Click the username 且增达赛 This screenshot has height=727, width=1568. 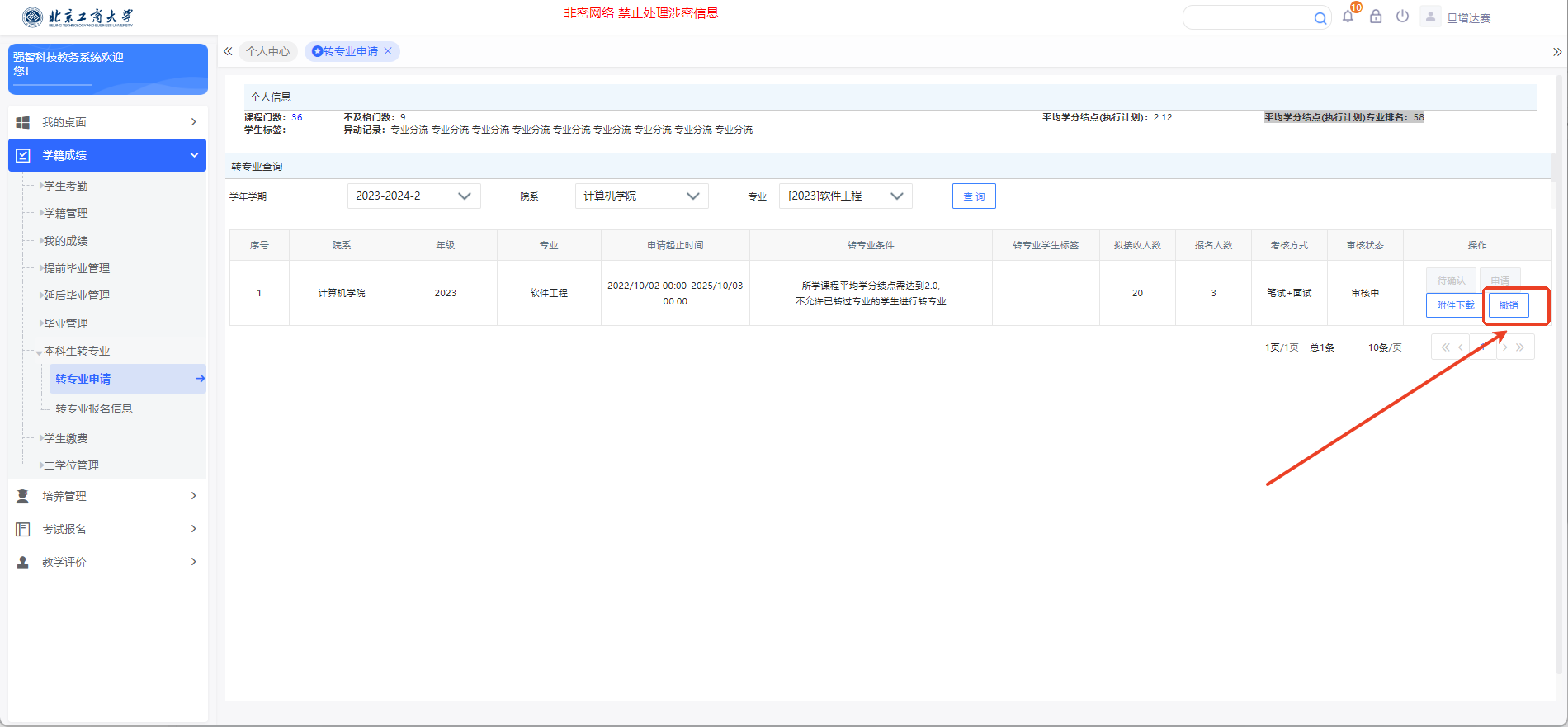[1469, 18]
